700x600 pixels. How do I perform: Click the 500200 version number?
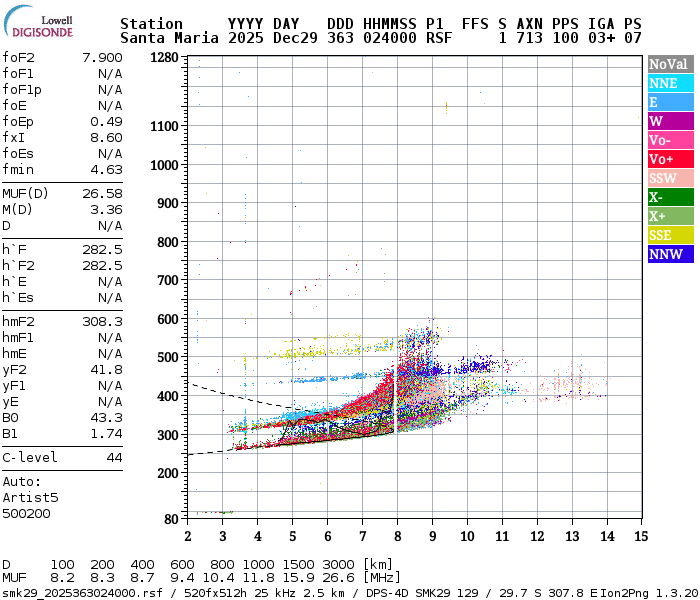point(26,513)
